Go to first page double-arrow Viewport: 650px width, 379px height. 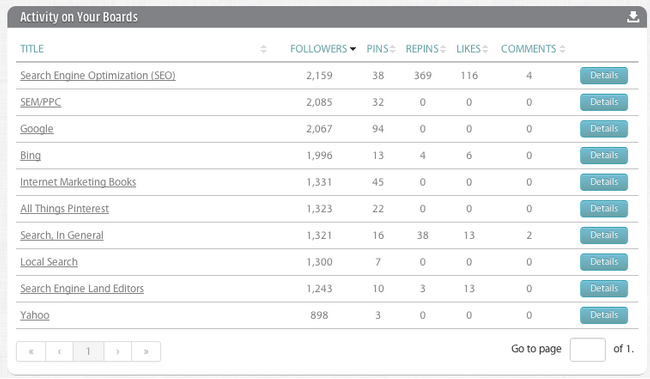[x=31, y=352]
